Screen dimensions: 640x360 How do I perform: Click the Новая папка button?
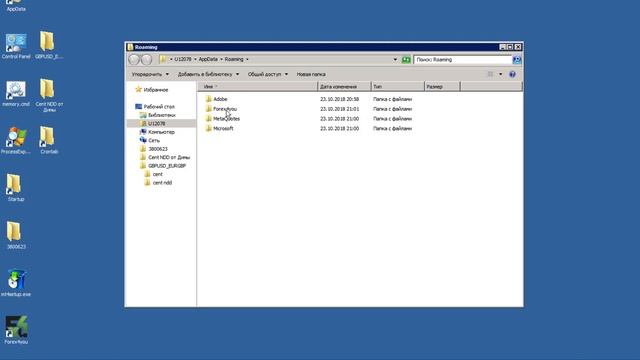point(311,74)
